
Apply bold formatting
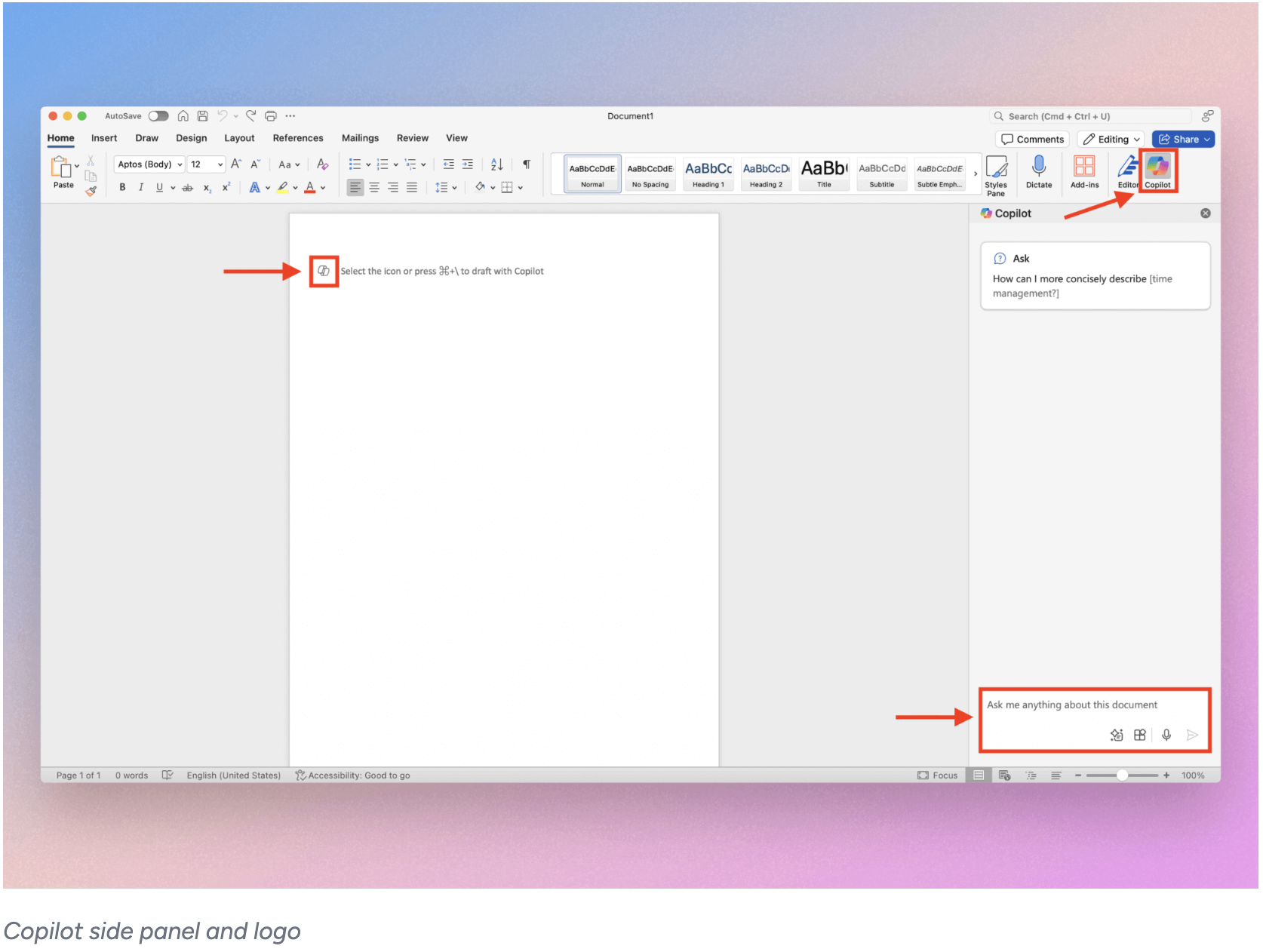[x=122, y=187]
